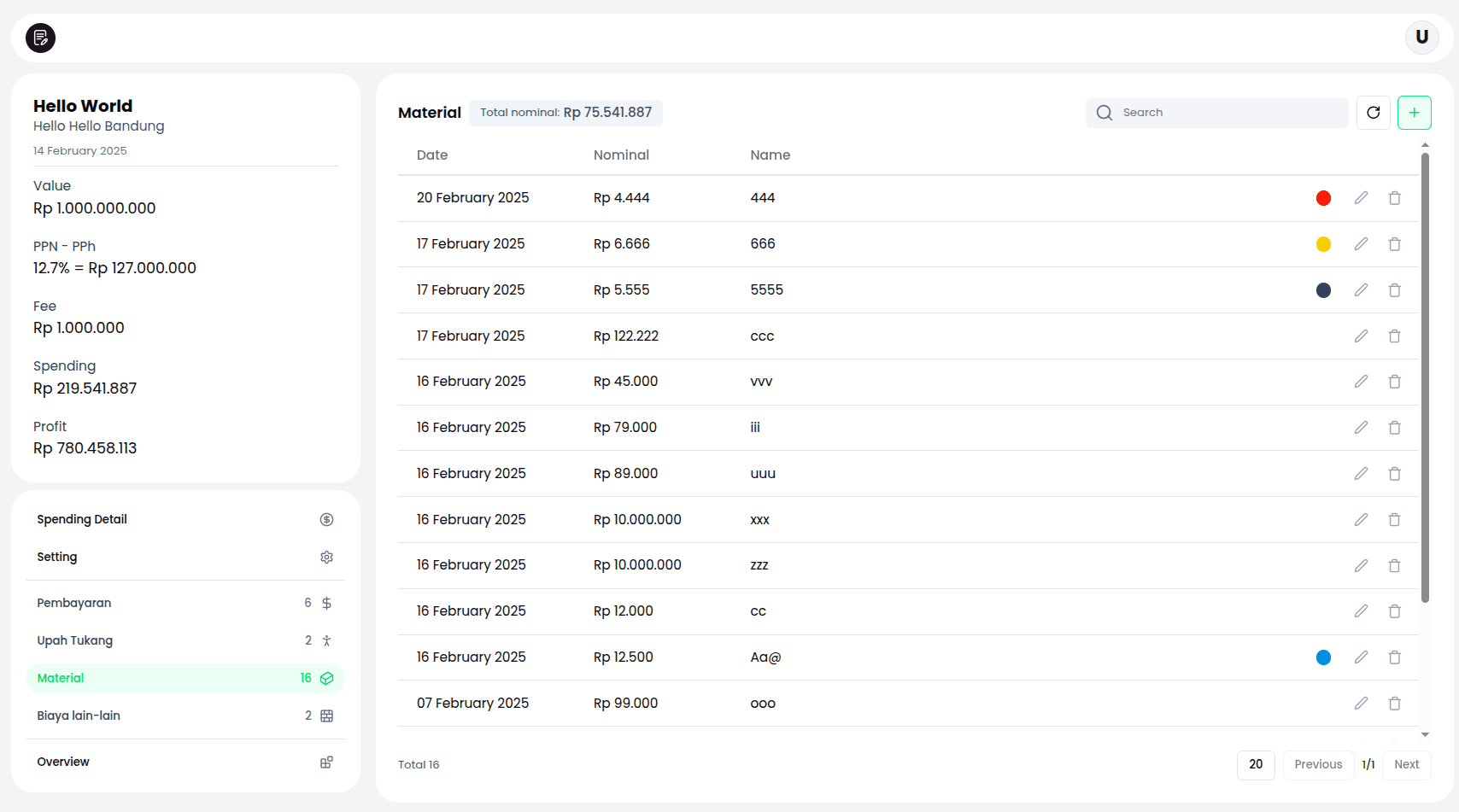Open the page size selector showing 20
Image resolution: width=1459 pixels, height=812 pixels.
pos(1255,765)
